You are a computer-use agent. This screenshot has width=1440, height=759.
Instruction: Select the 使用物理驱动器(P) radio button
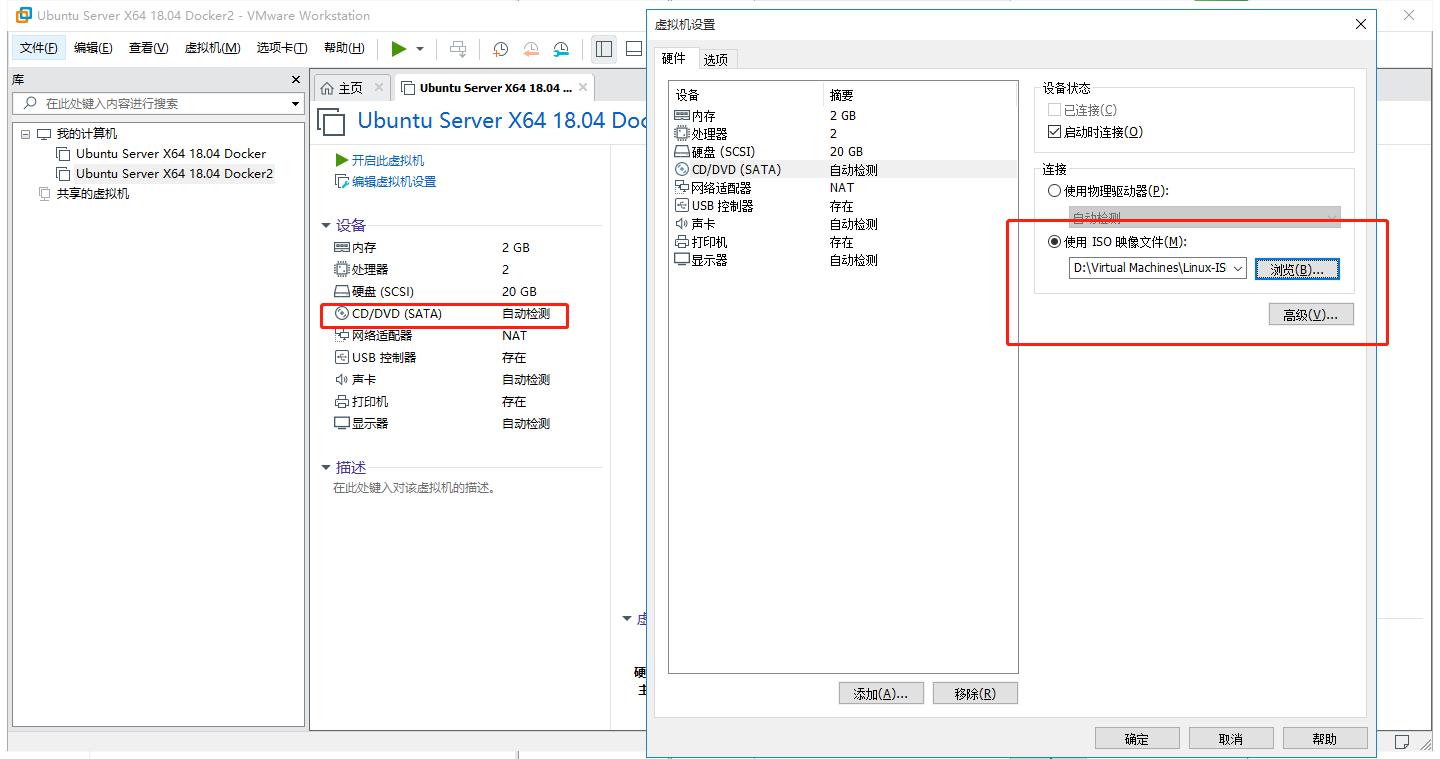[x=1054, y=191]
